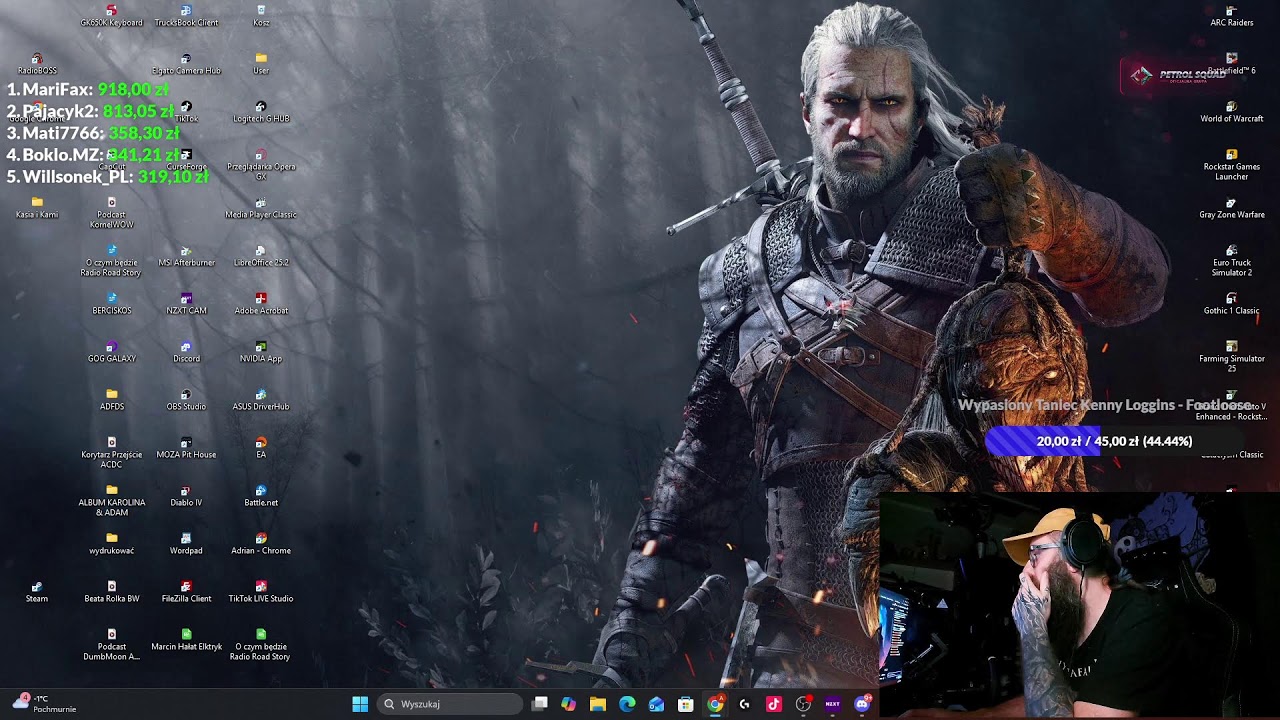
Task: Open the Kasia i Kami folder
Action: click(x=37, y=208)
